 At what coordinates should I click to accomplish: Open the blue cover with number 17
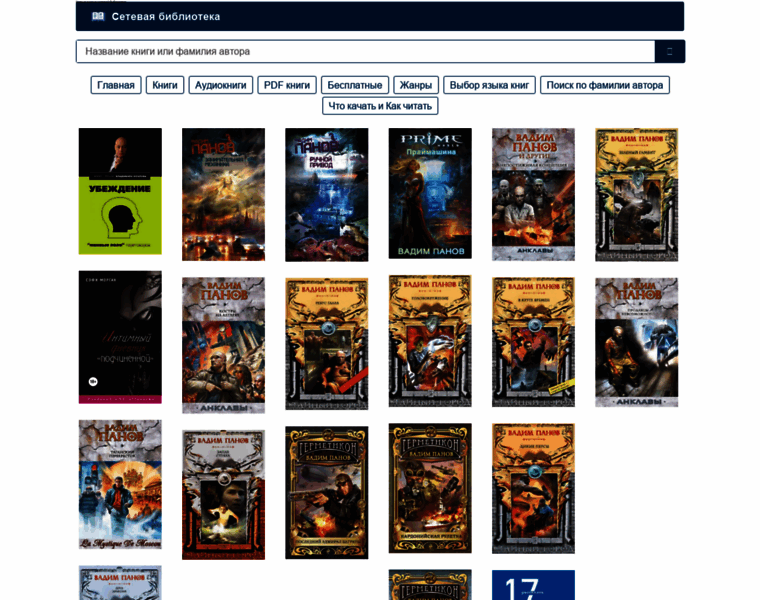(533, 585)
